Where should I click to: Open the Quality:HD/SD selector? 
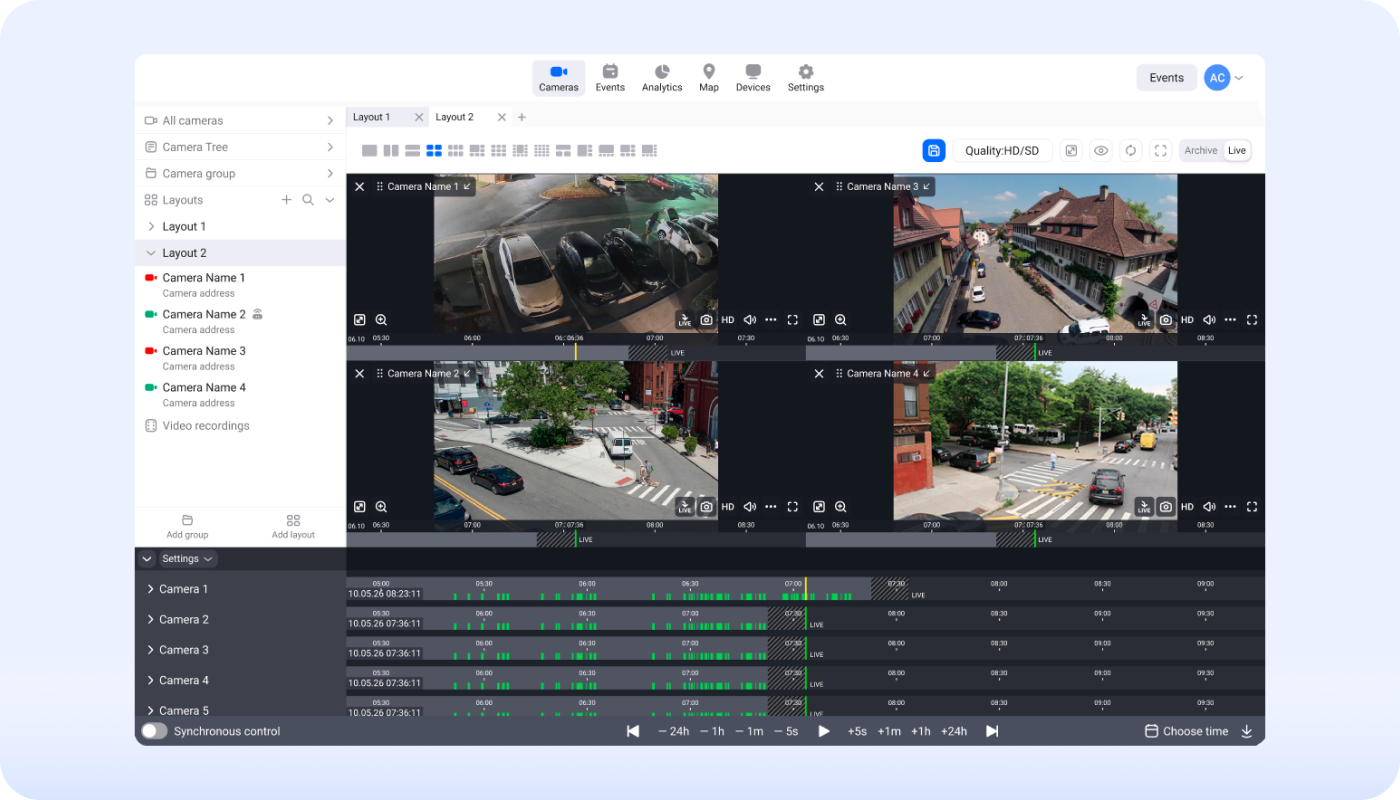pos(1002,151)
